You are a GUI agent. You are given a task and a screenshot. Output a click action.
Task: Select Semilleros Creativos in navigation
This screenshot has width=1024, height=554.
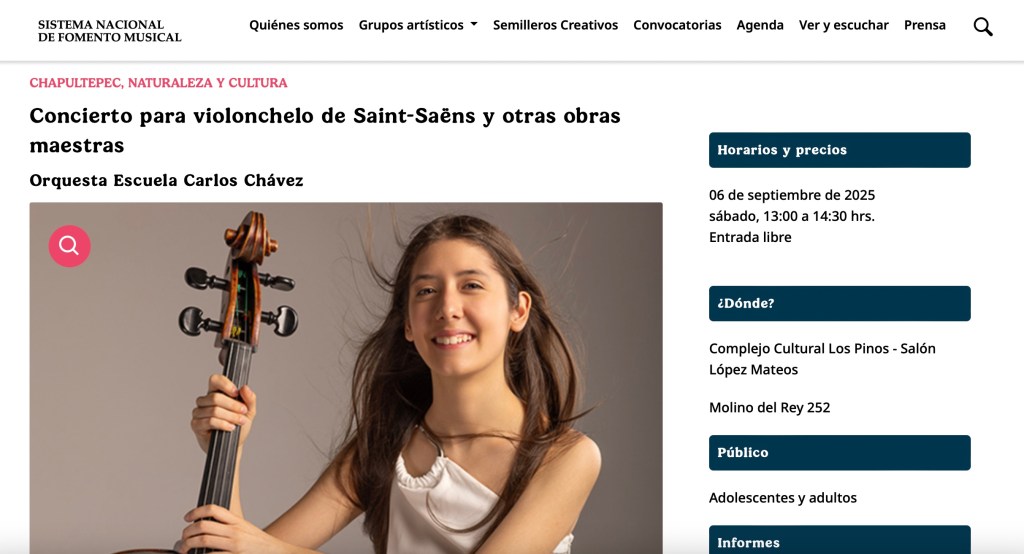pyautogui.click(x=555, y=25)
